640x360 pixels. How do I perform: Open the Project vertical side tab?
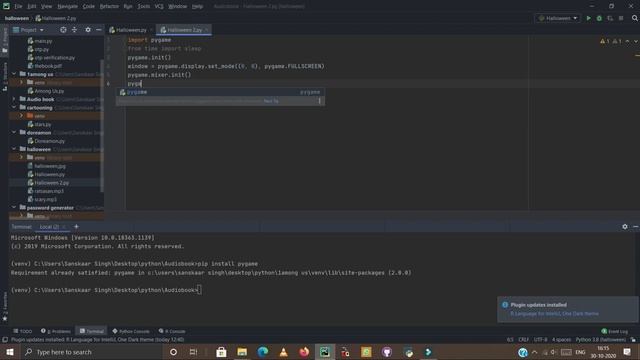point(4,40)
